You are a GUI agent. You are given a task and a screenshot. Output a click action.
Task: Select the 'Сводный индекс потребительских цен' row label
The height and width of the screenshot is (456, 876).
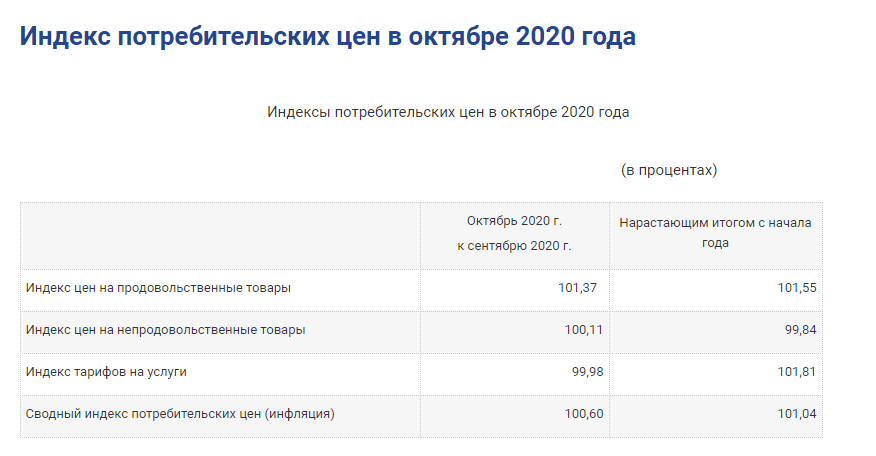tap(180, 414)
